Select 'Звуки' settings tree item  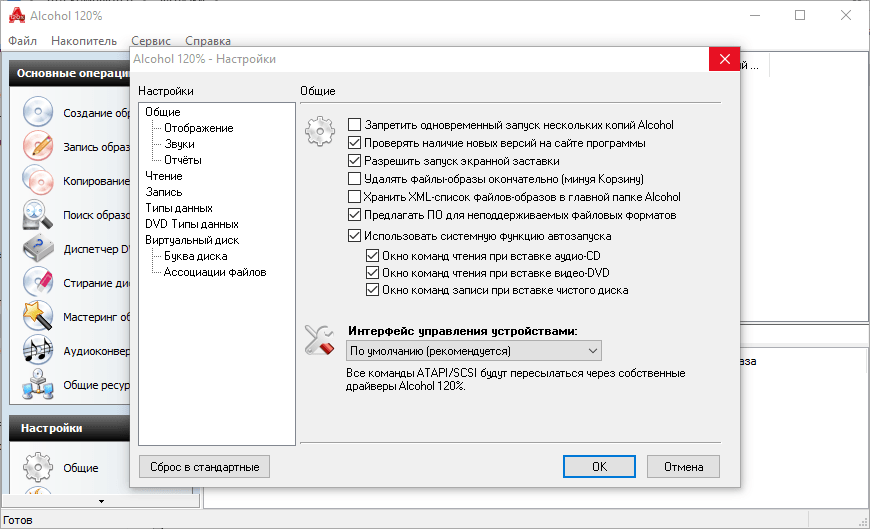click(179, 144)
